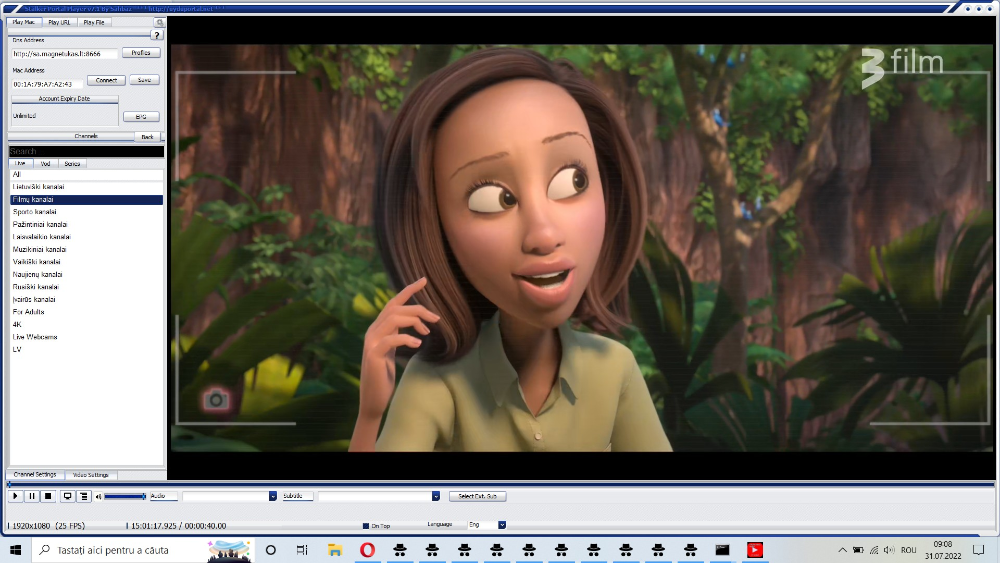Switch to the Play Mac tab
This screenshot has height=563, width=1000.
(24, 22)
